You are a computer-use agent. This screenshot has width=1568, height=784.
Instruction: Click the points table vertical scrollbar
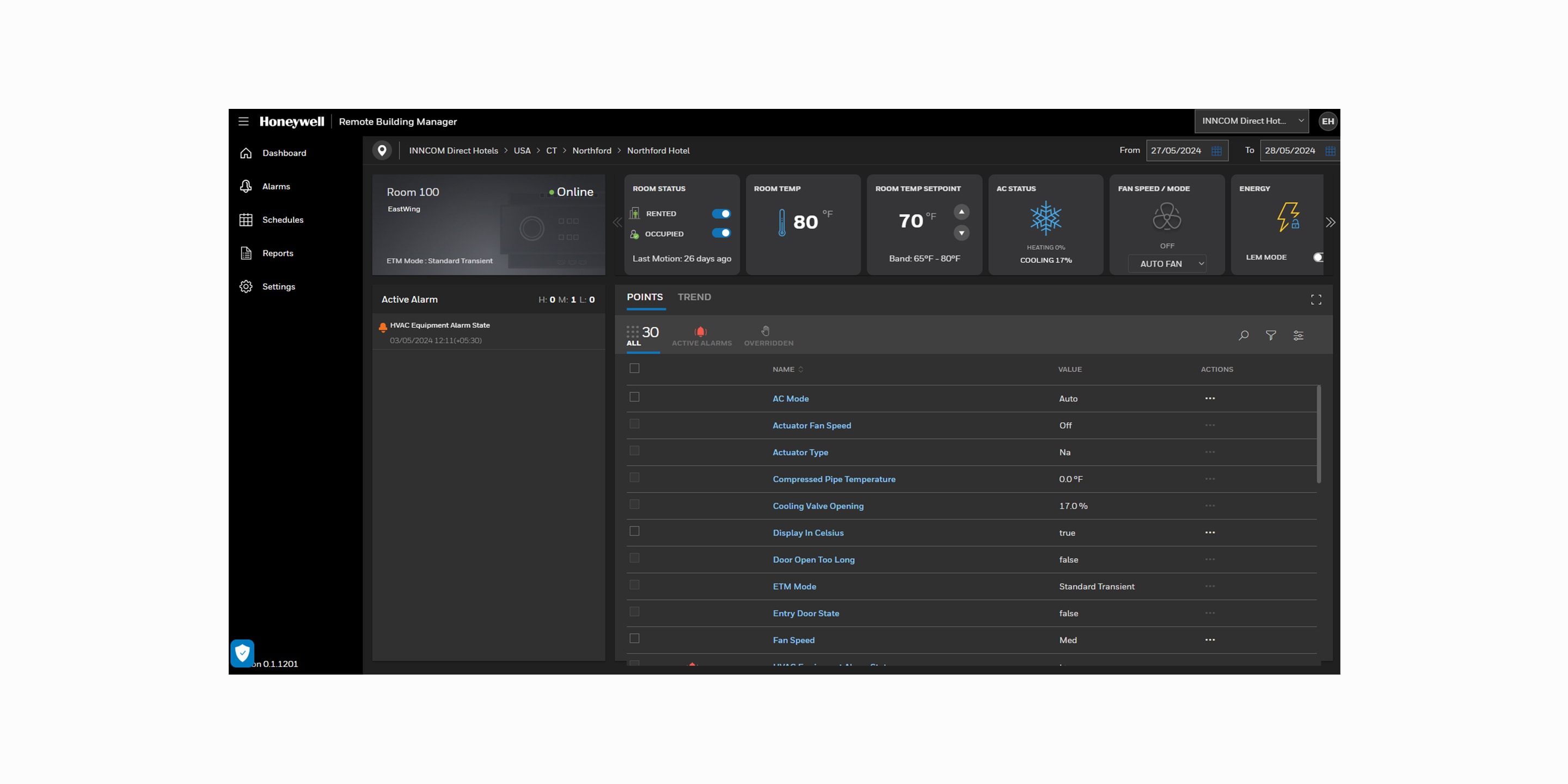coord(1319,434)
